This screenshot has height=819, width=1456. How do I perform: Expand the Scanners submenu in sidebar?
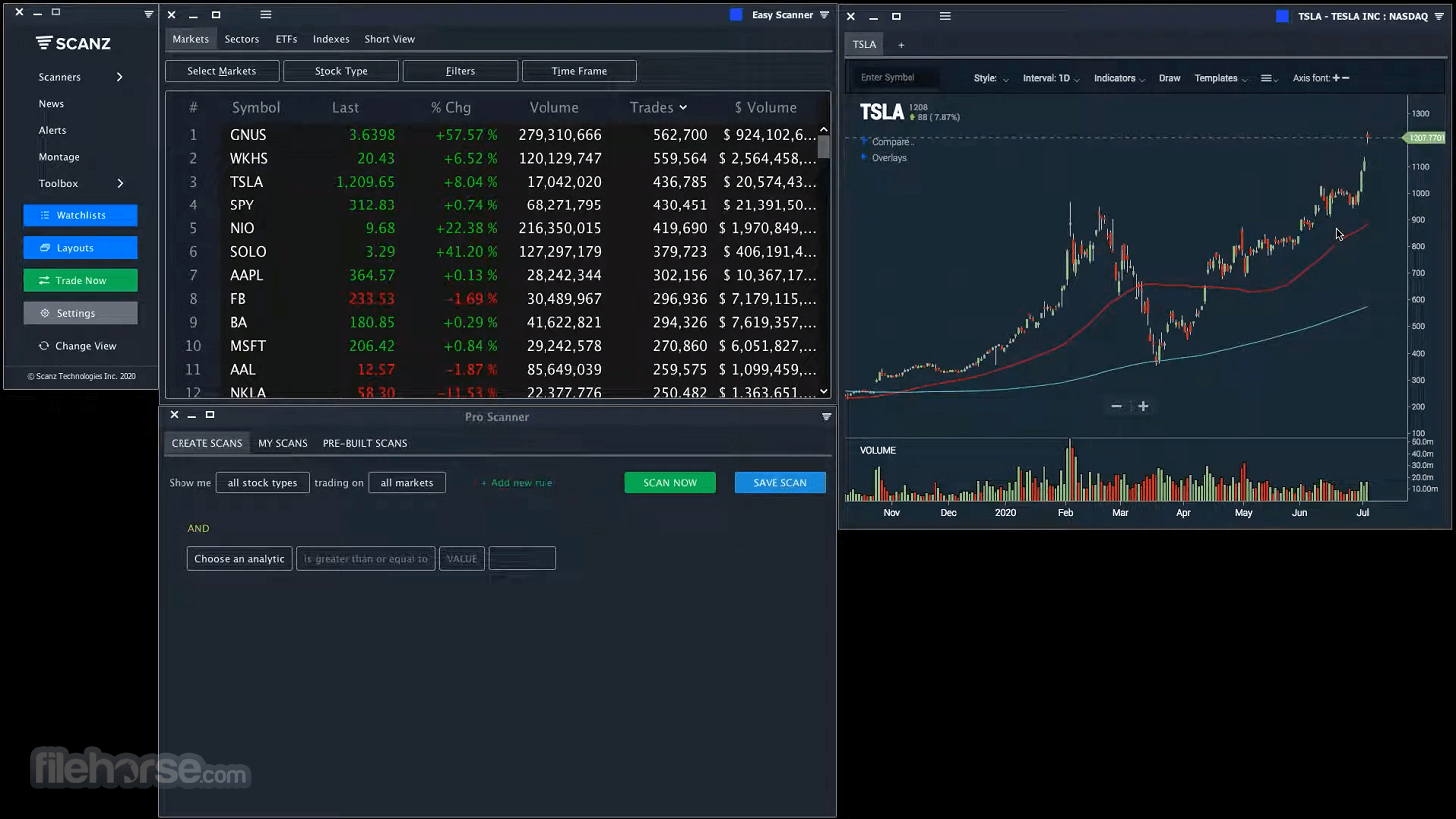[120, 77]
